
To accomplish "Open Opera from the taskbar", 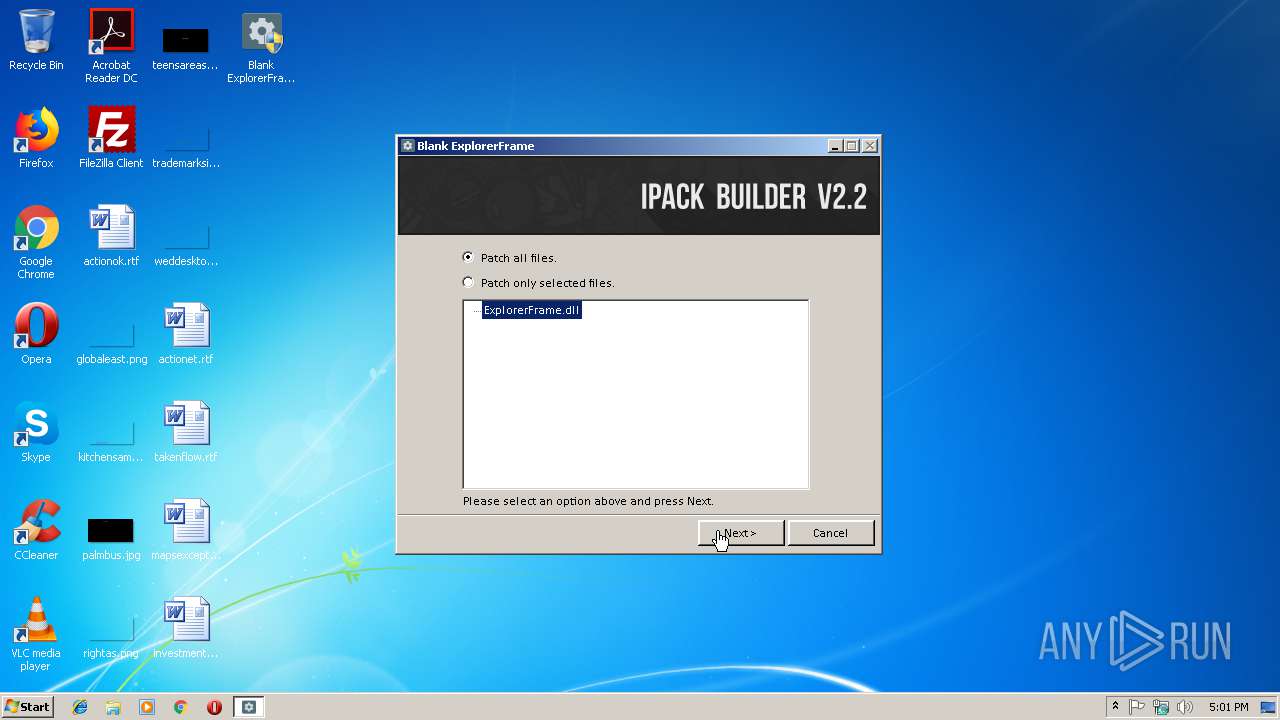I will tap(214, 707).
